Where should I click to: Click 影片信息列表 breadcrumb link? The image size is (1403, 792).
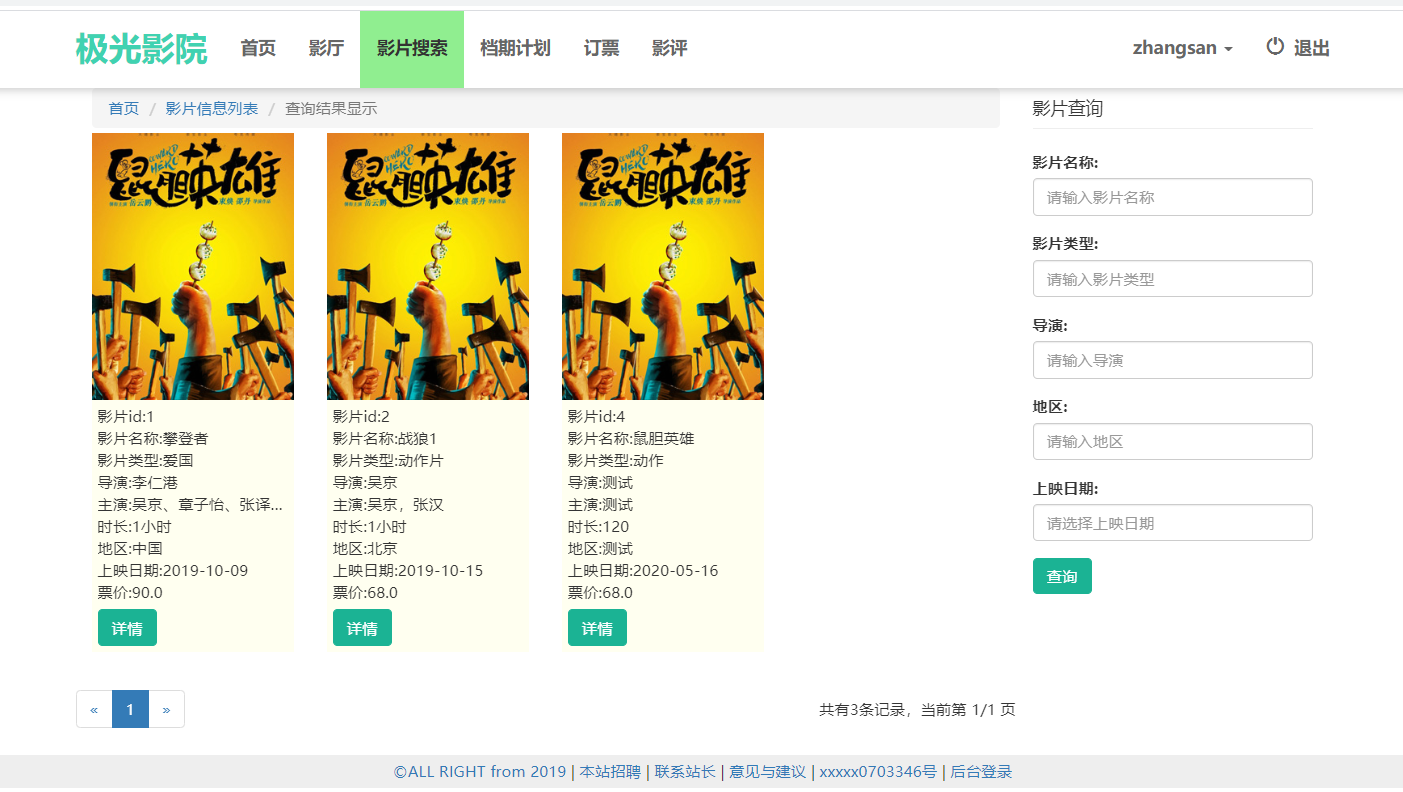point(212,108)
